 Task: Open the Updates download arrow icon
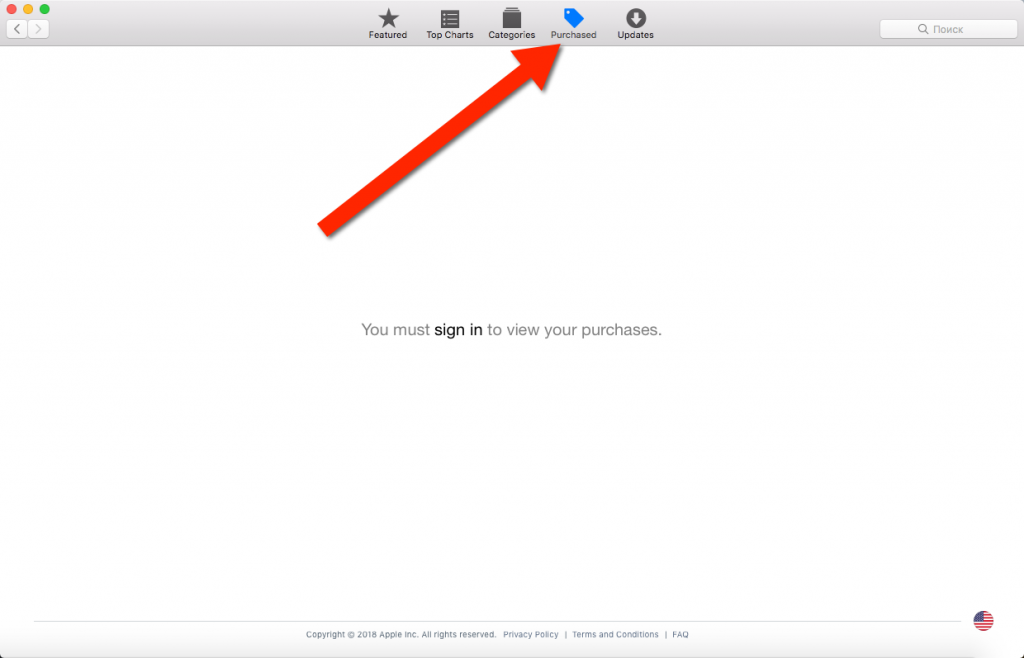(x=636, y=18)
